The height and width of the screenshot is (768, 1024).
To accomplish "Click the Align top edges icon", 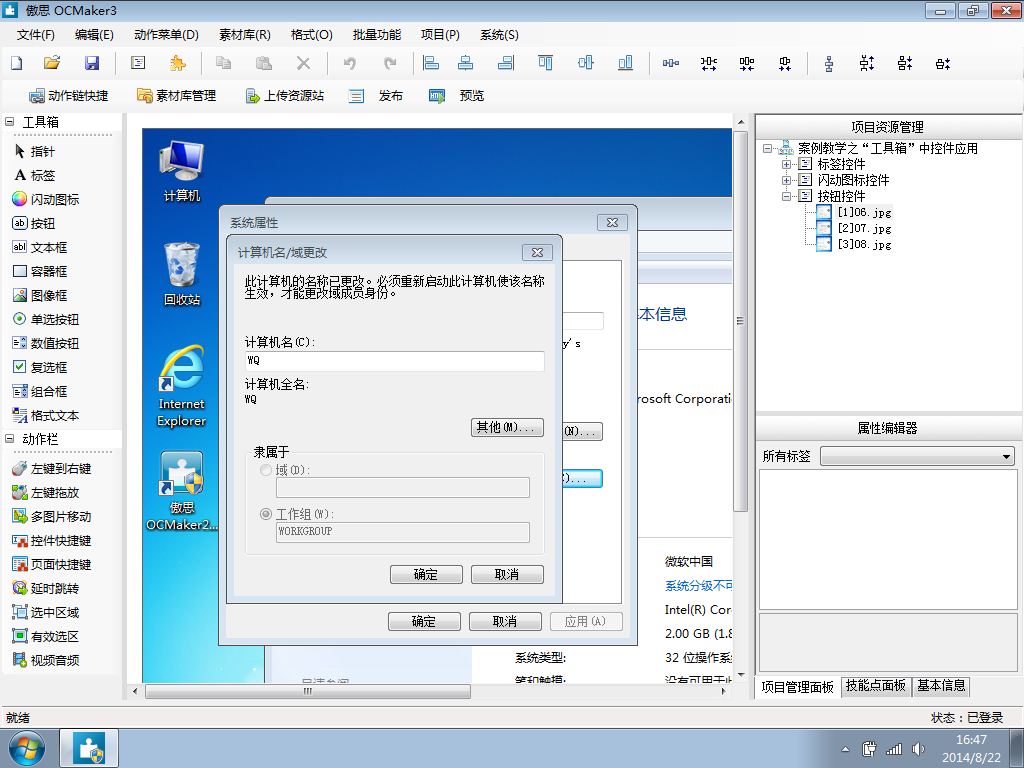I will (545, 63).
